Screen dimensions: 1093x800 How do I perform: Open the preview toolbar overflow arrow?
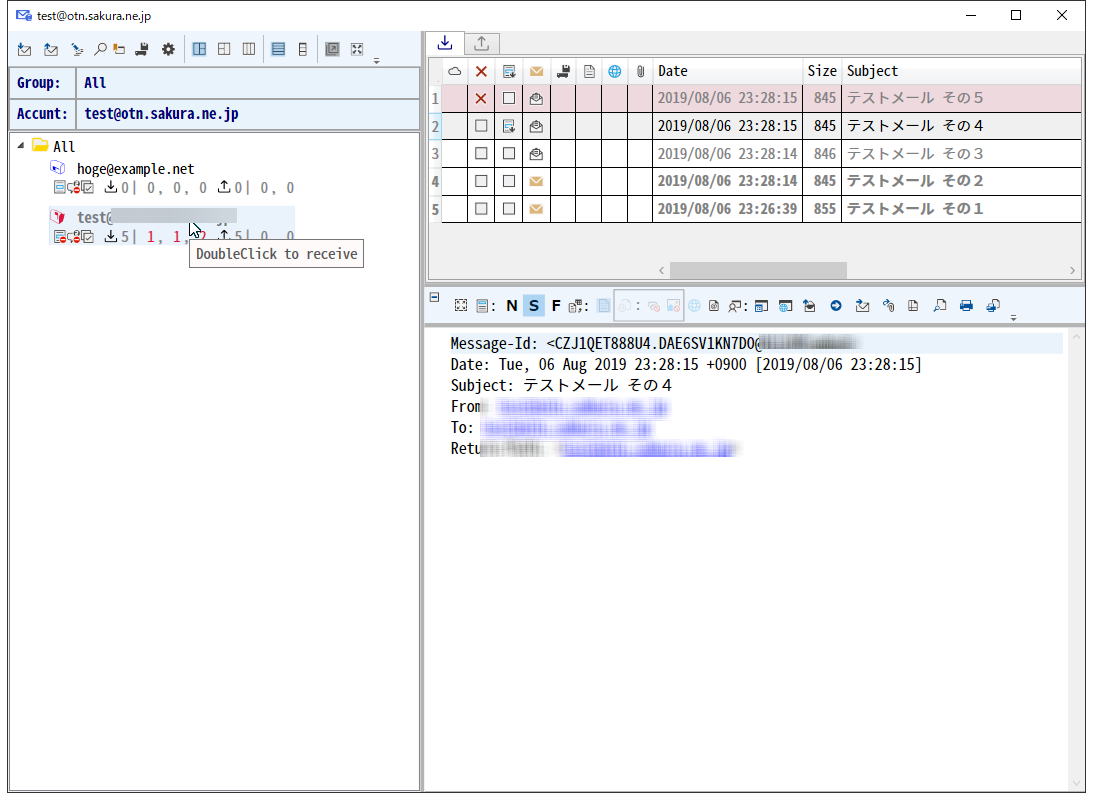point(1014,318)
